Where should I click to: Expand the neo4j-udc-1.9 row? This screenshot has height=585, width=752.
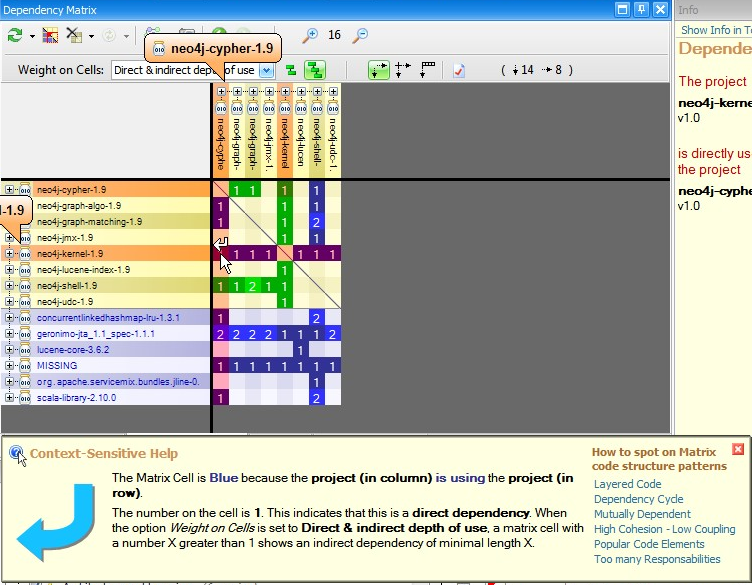pyautogui.click(x=9, y=302)
